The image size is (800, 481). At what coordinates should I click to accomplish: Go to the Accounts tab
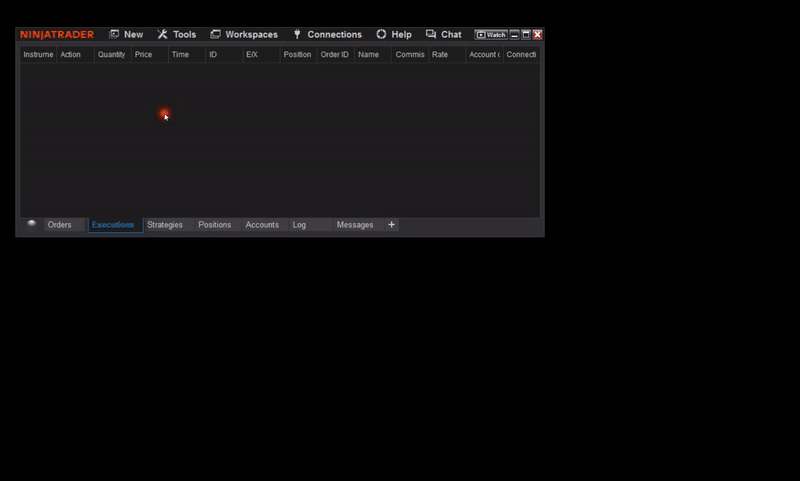(x=262, y=225)
